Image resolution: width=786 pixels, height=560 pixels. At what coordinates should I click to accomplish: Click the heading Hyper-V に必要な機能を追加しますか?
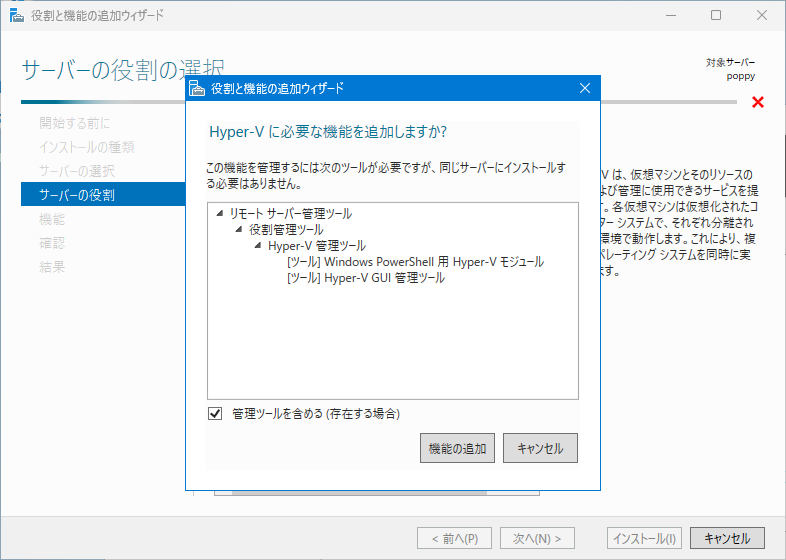328,132
